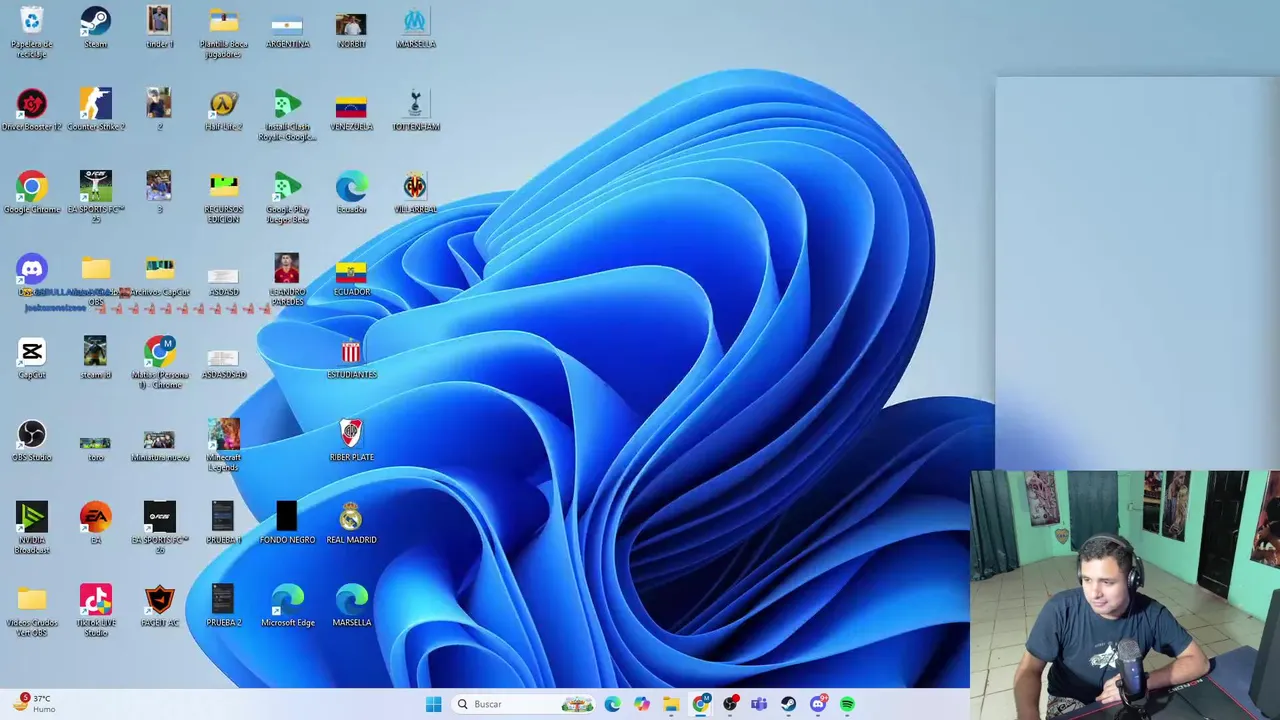Launch the Steam desktop shortcut
The height and width of the screenshot is (720, 1280).
(96, 27)
